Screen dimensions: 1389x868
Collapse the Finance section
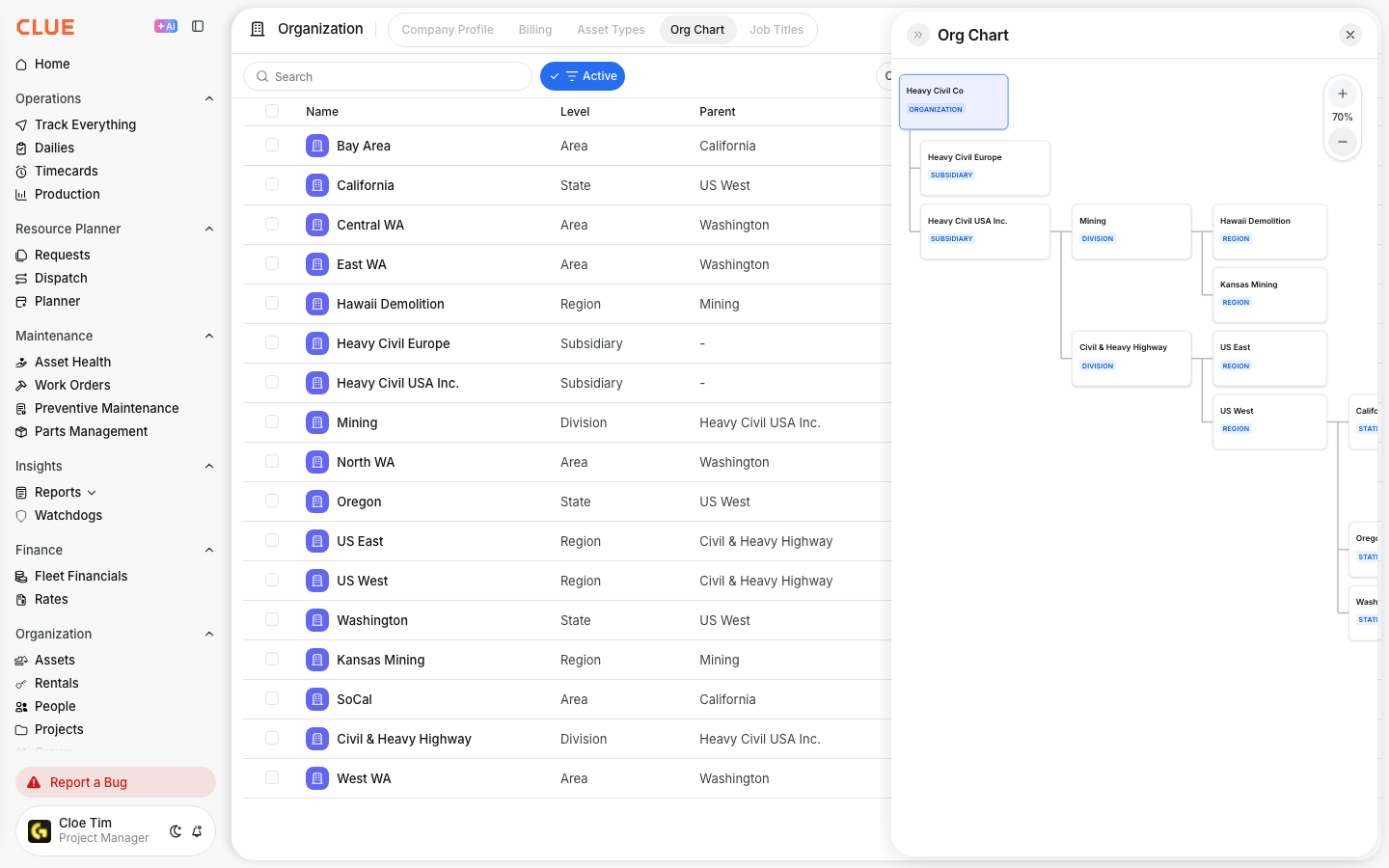(209, 550)
